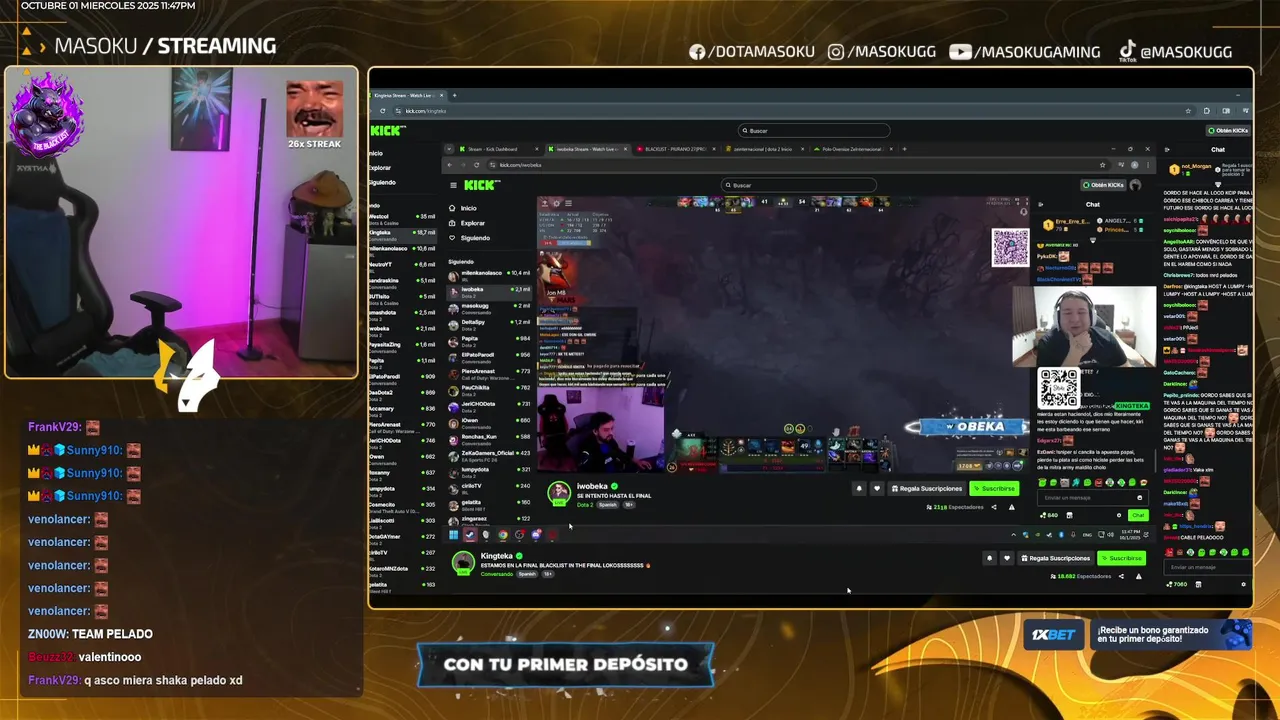Open Chrome icon in shared taskbar
Image resolution: width=1280 pixels, height=720 pixels.
503,535
